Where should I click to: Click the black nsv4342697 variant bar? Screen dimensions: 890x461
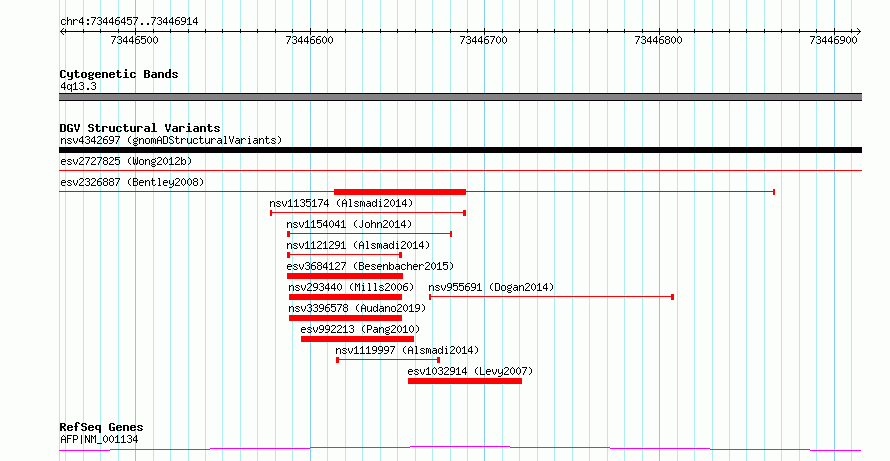coord(460,150)
